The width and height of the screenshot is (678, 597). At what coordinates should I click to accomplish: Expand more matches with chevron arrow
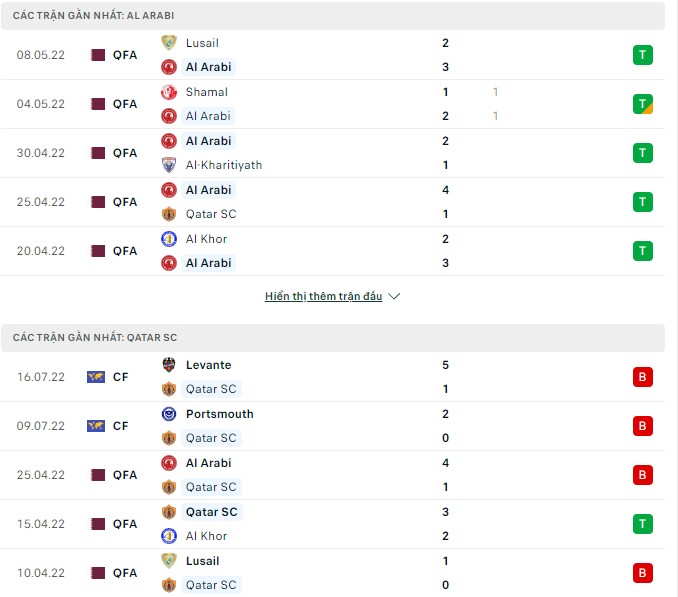click(394, 297)
